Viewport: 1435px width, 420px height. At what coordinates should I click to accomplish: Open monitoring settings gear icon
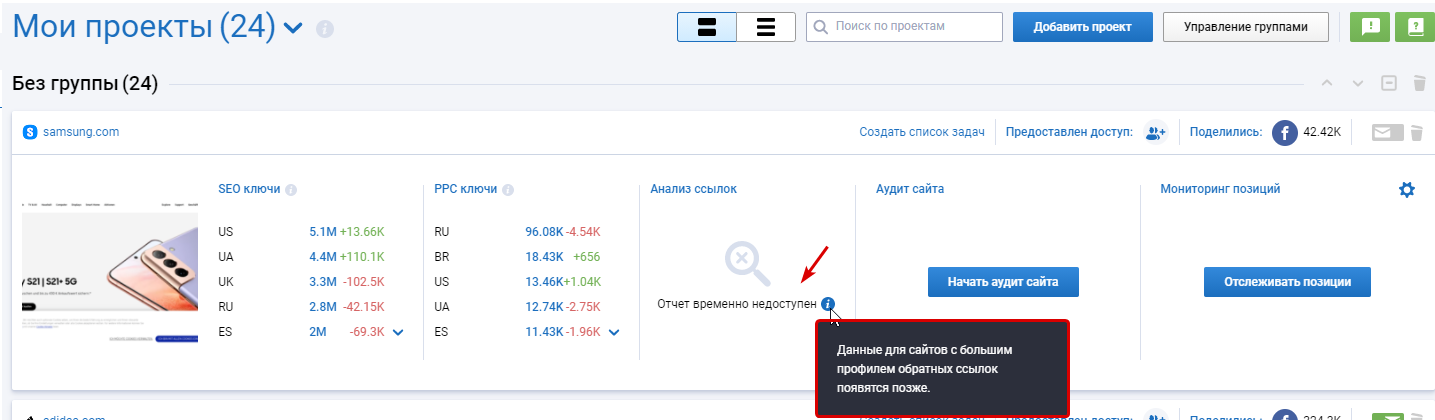click(x=1407, y=189)
